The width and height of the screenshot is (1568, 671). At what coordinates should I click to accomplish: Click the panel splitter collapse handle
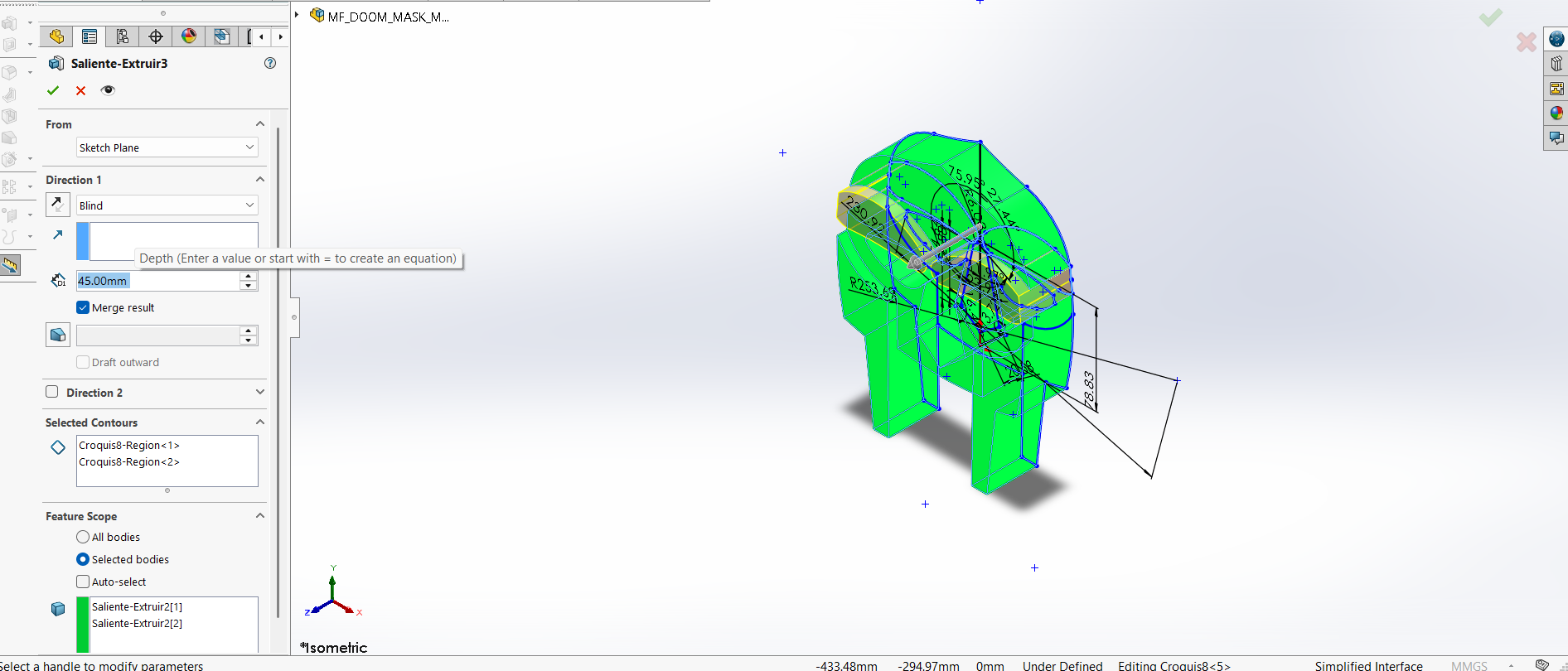coord(294,317)
